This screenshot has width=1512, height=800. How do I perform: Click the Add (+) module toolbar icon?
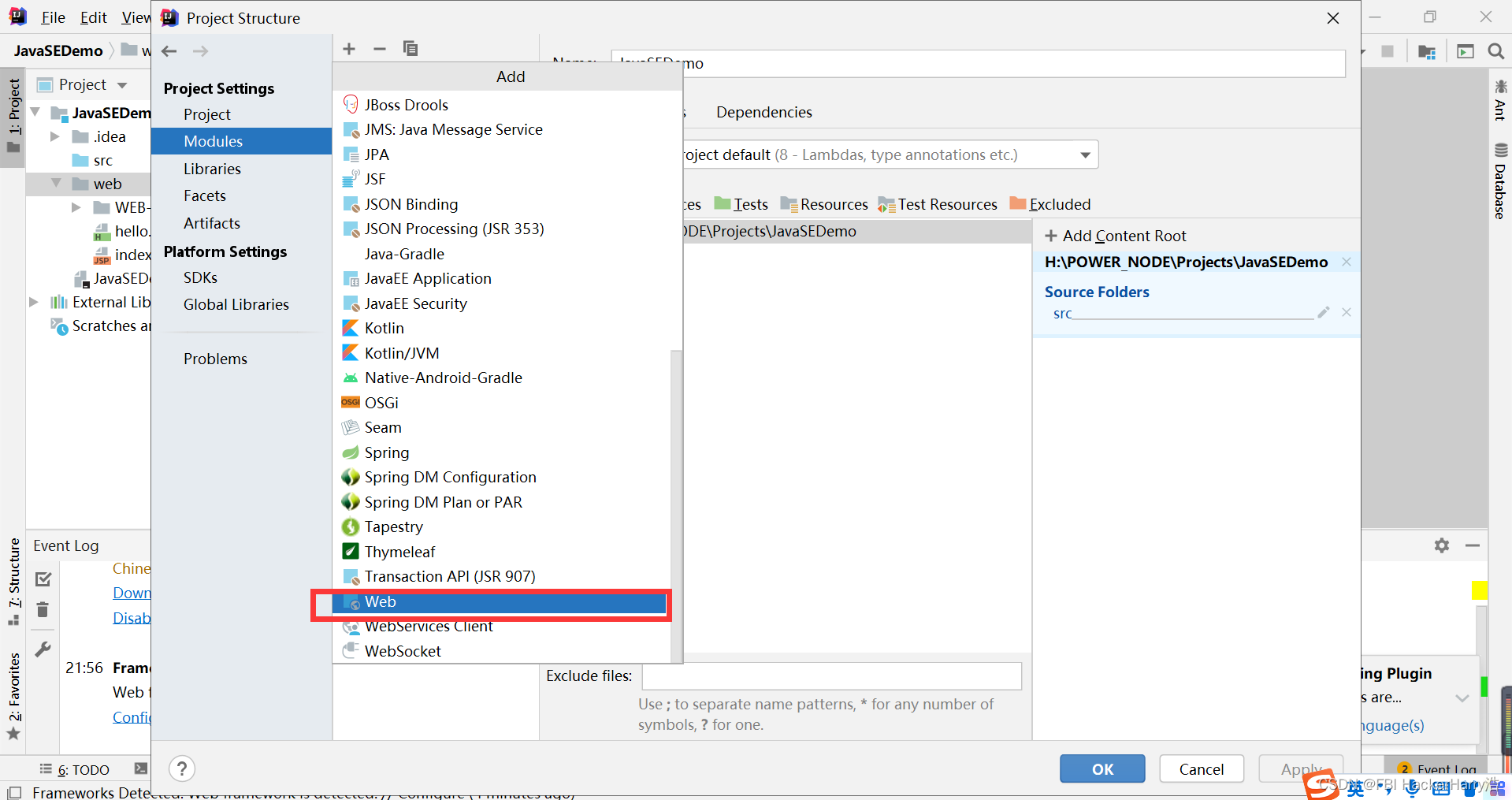pyautogui.click(x=349, y=49)
